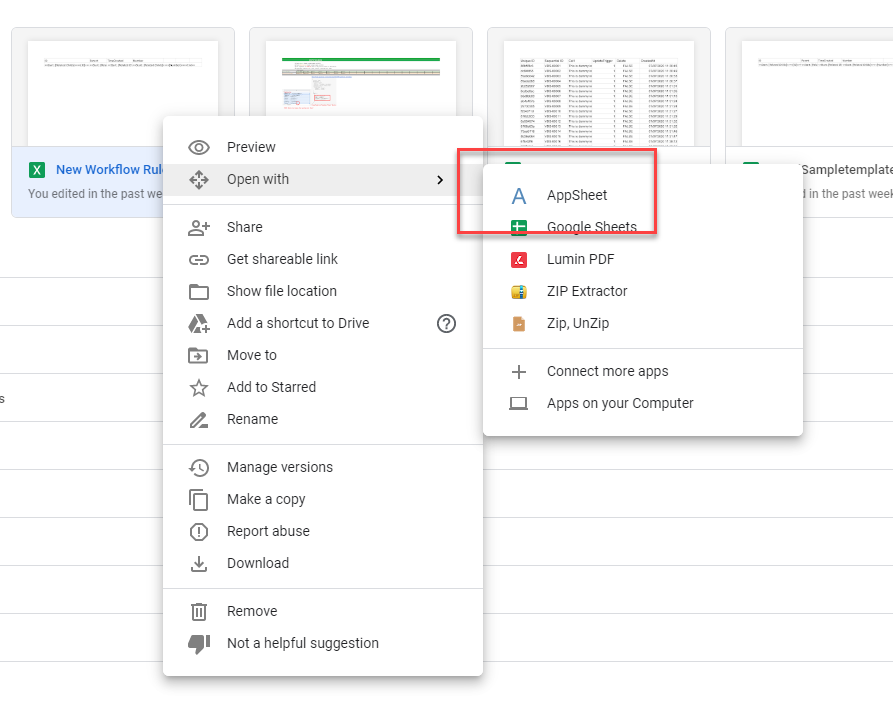Click the Google Sheets green icon

519,227
